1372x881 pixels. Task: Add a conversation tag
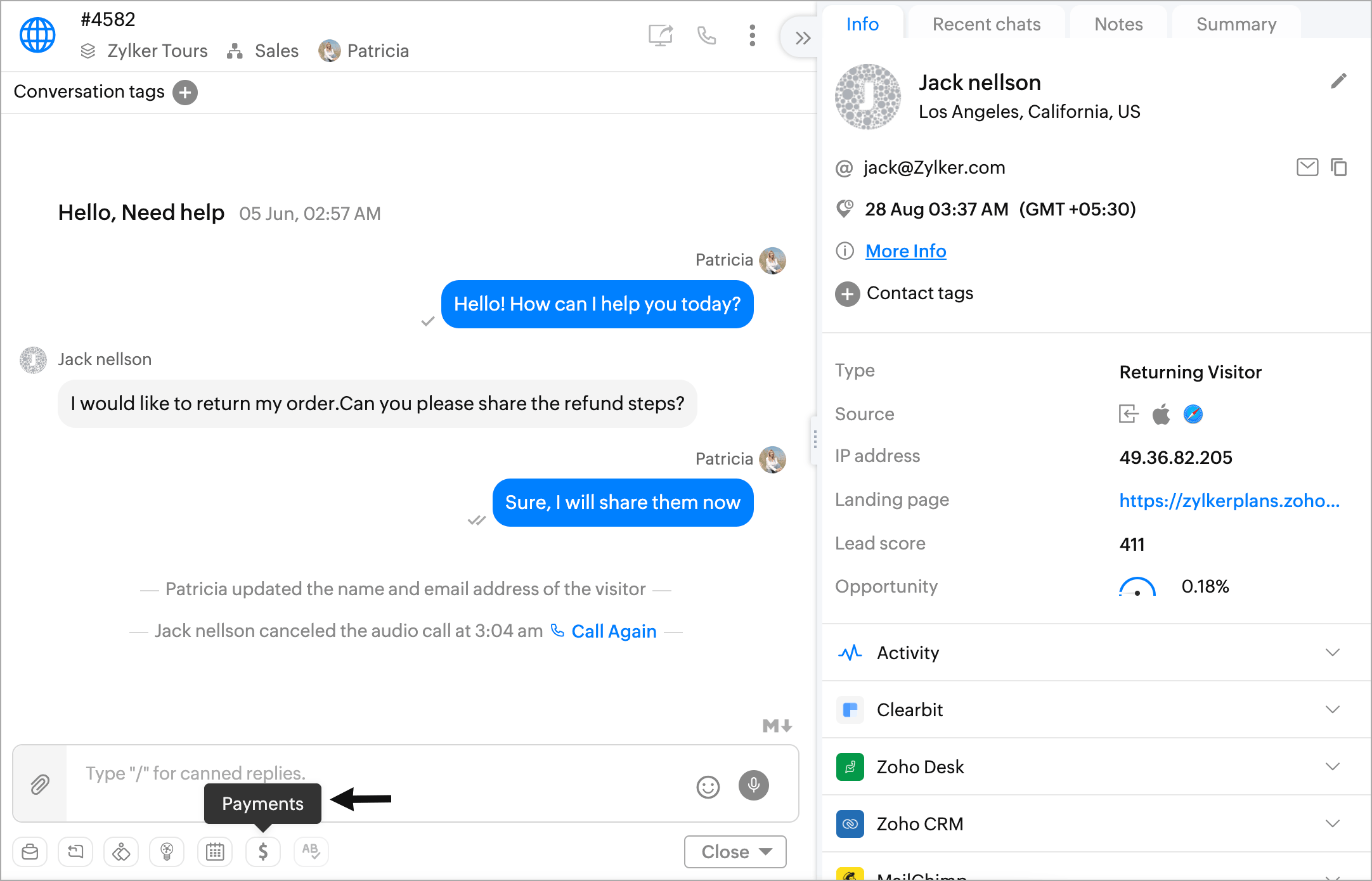pyautogui.click(x=185, y=93)
